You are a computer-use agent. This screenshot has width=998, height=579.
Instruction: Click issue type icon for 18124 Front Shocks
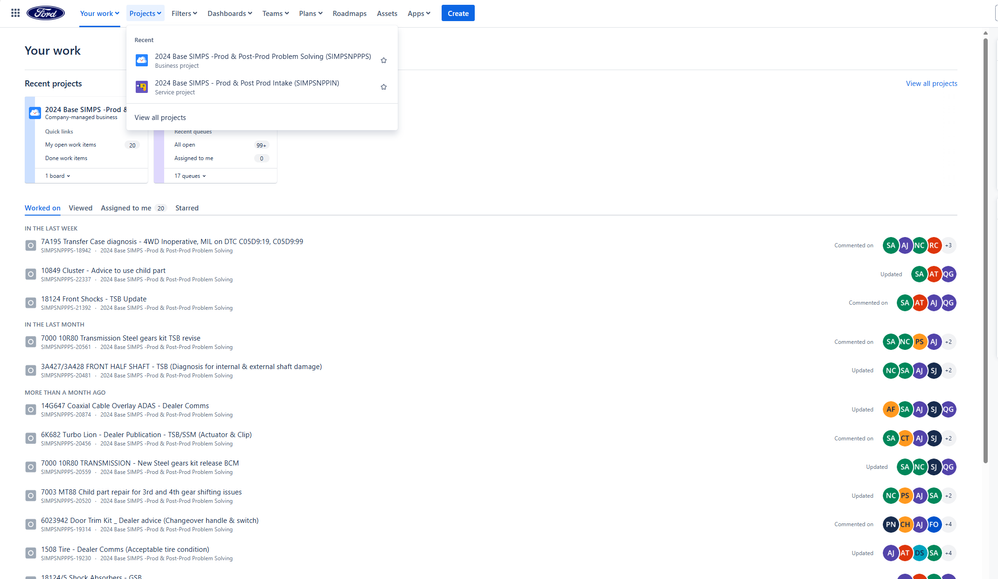tap(31, 303)
